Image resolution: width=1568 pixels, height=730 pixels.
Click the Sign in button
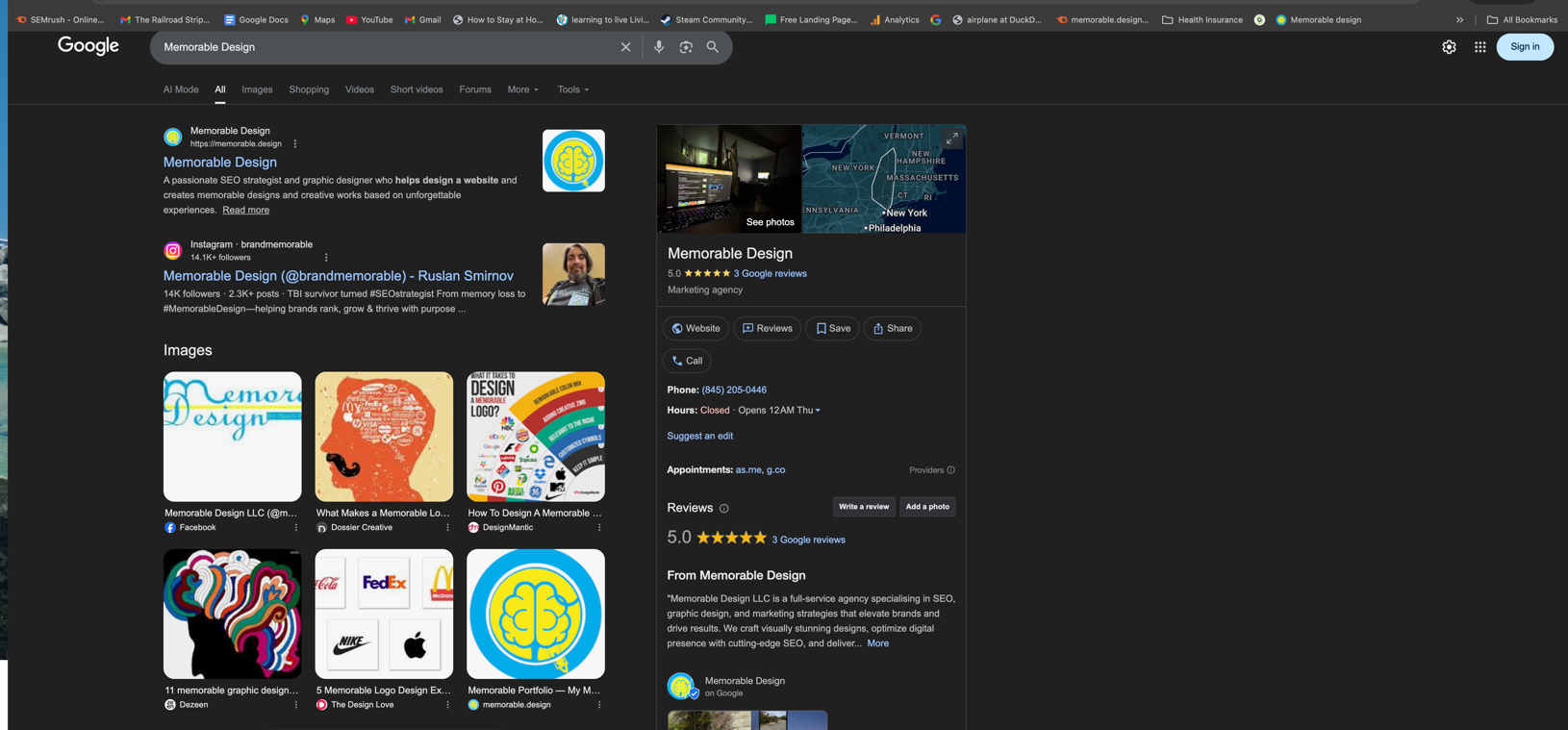click(1525, 47)
